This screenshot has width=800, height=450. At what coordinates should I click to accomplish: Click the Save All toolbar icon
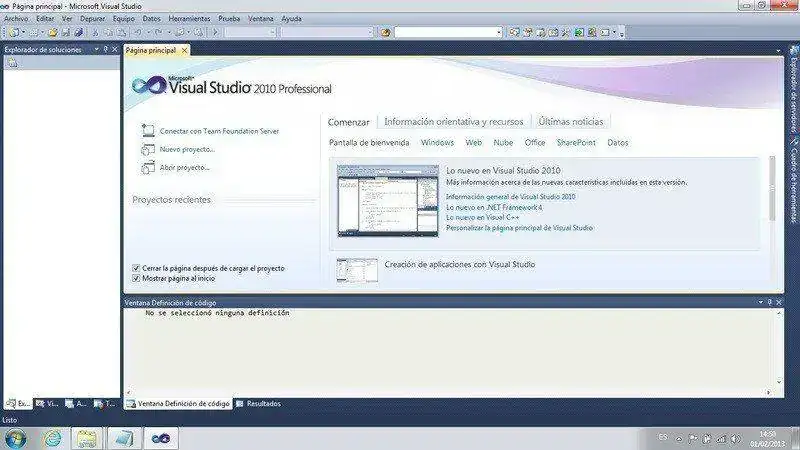coord(79,32)
